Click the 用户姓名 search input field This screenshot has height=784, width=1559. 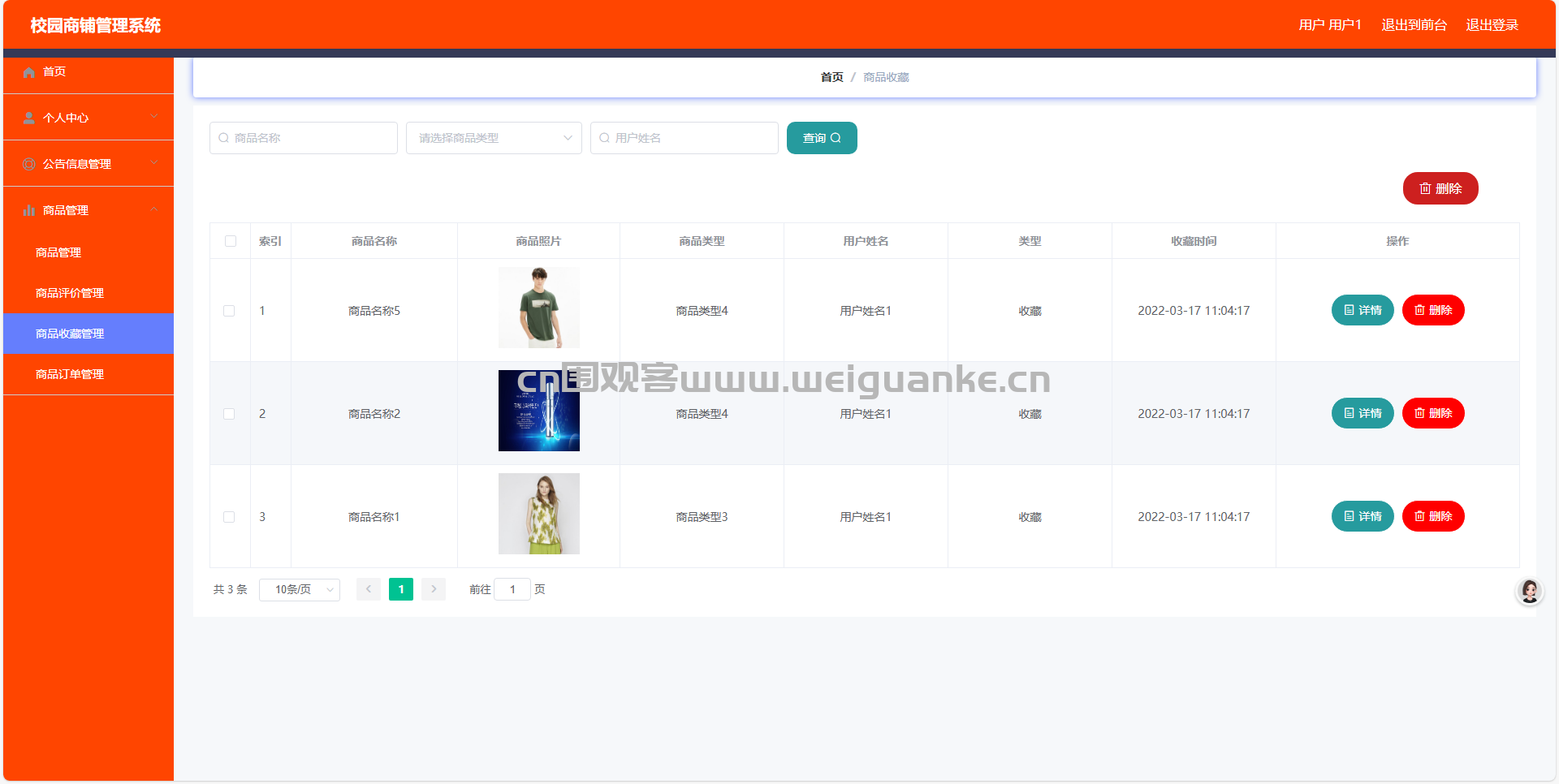[684, 138]
